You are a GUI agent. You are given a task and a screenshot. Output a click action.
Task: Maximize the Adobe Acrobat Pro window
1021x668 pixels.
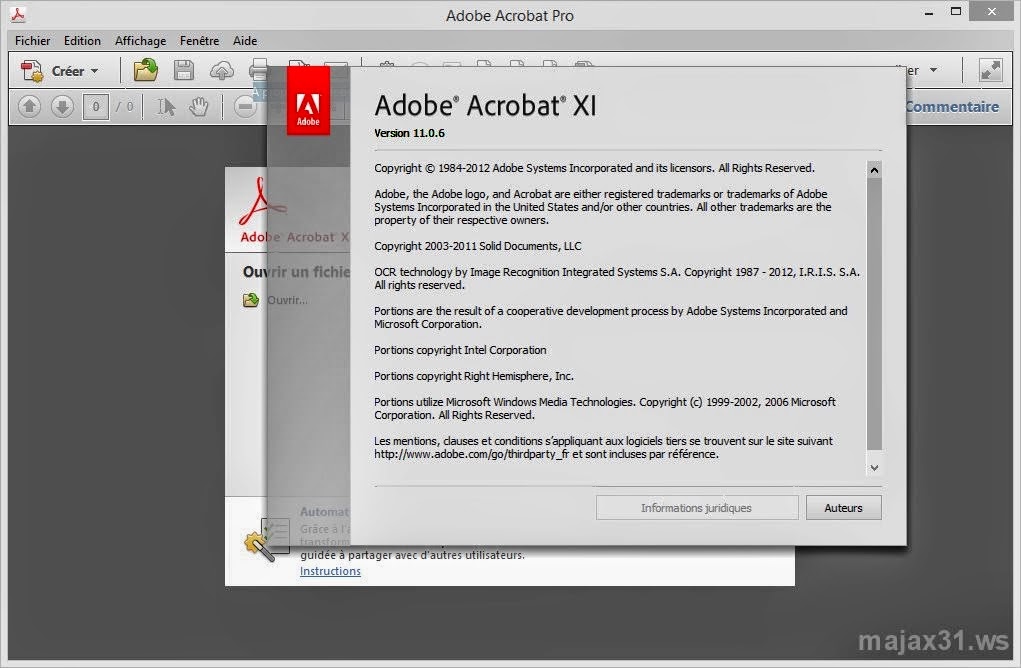tap(956, 12)
